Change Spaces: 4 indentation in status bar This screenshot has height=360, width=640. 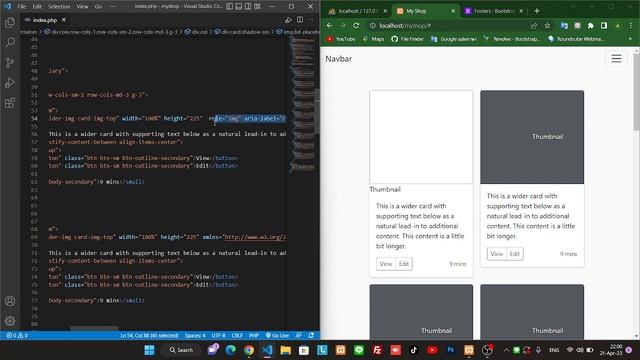coord(195,335)
